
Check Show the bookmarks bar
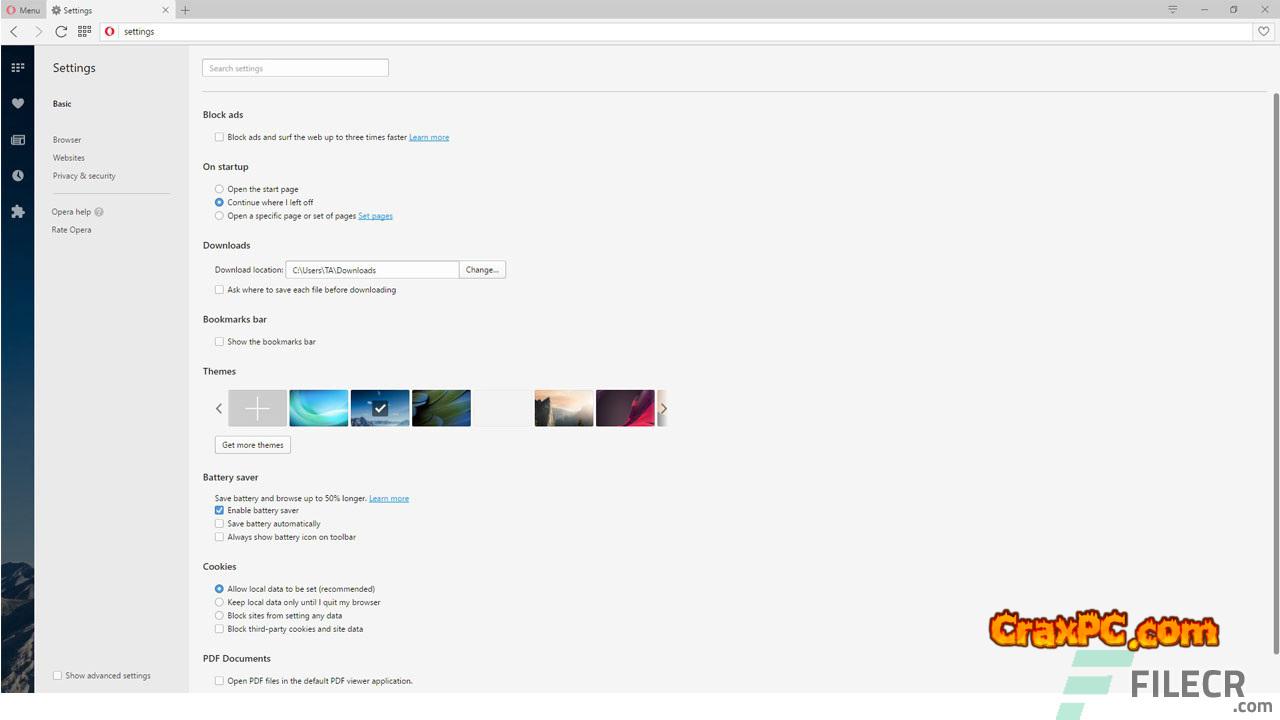pos(219,342)
